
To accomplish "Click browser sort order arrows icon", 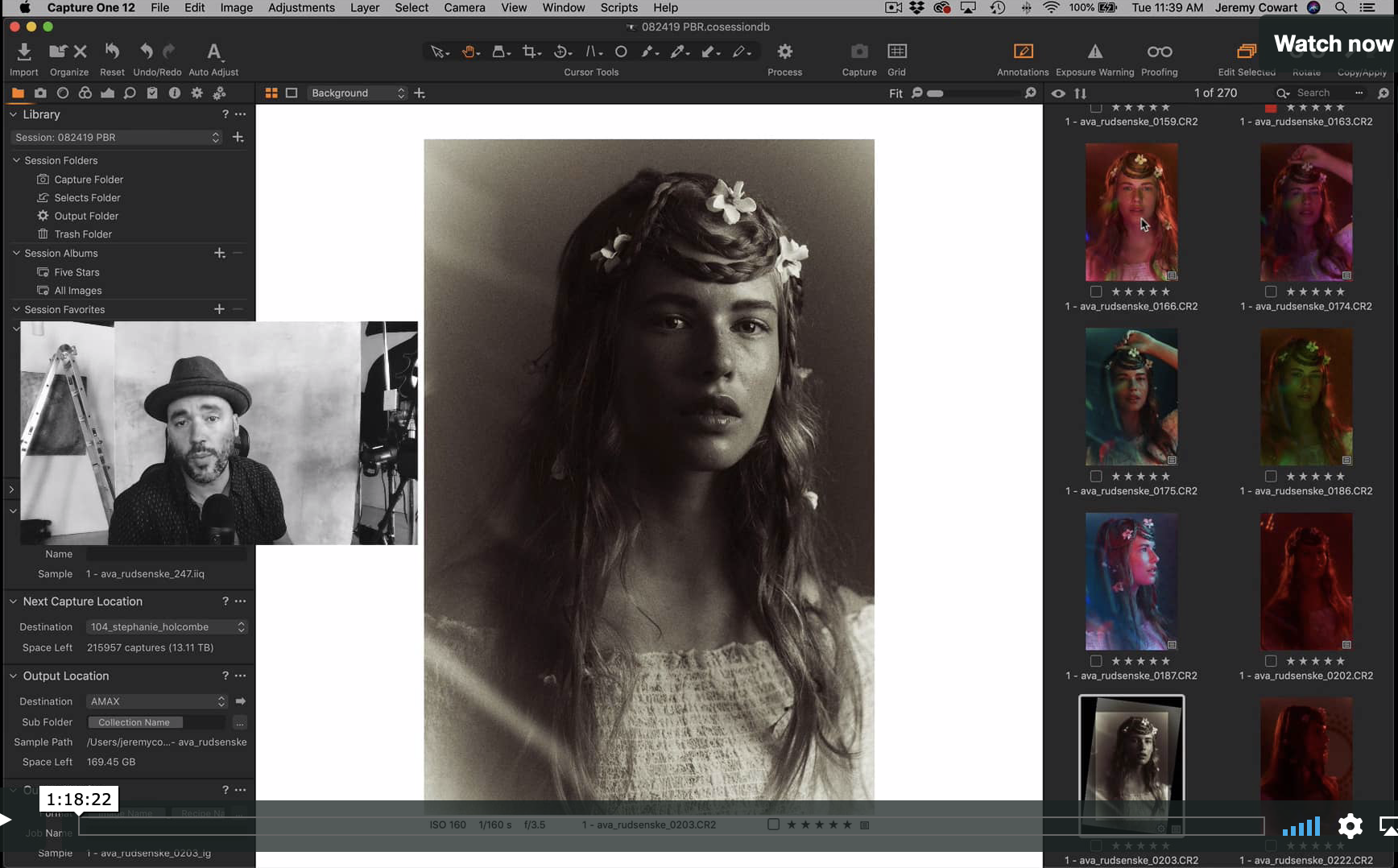I will pos(1081,93).
